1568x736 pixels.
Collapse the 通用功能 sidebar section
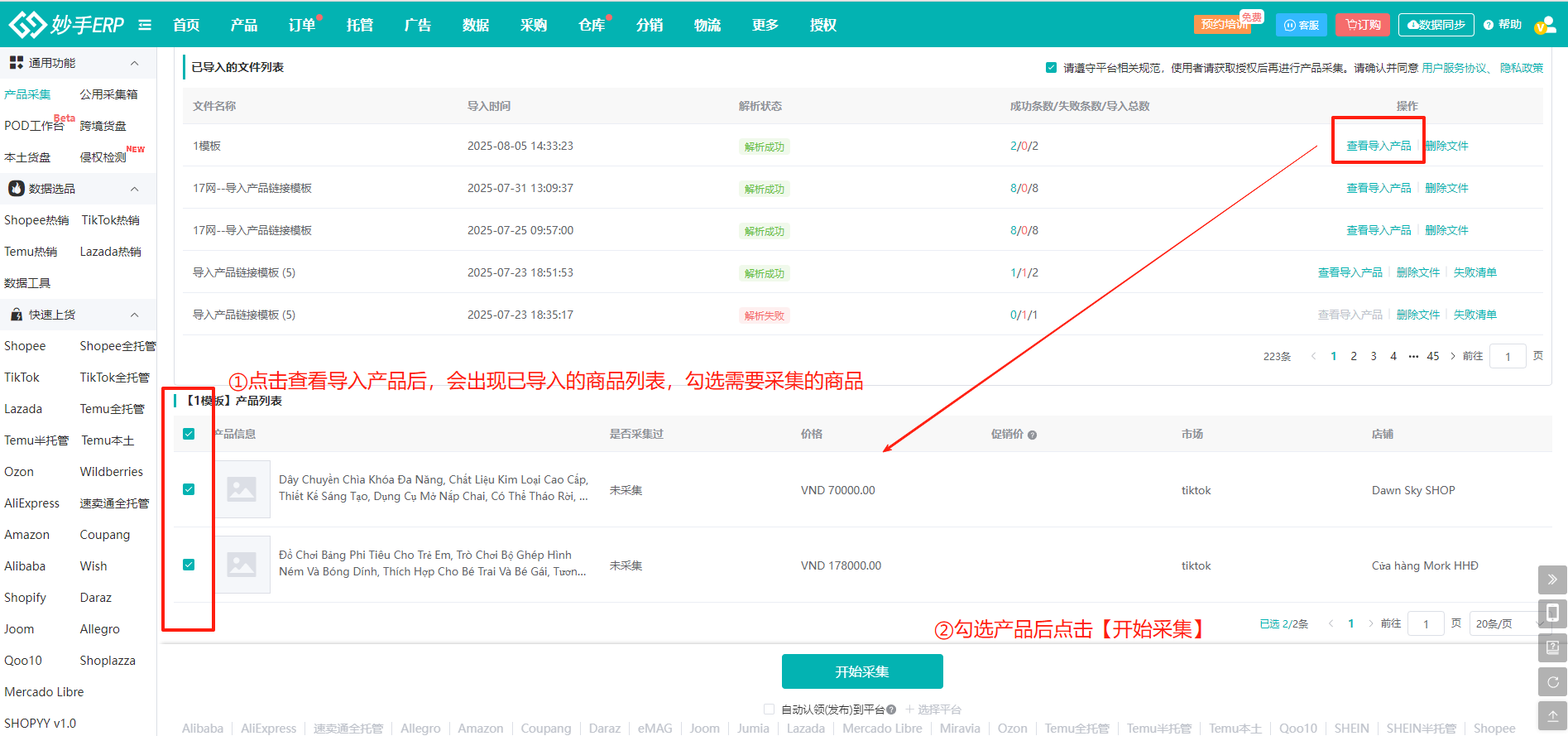tap(134, 63)
